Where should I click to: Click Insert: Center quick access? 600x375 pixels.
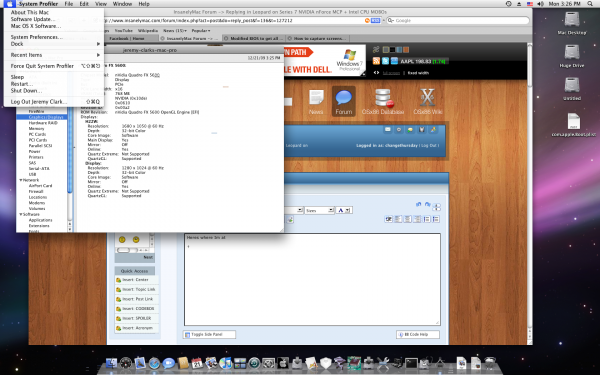pyautogui.click(x=135, y=280)
